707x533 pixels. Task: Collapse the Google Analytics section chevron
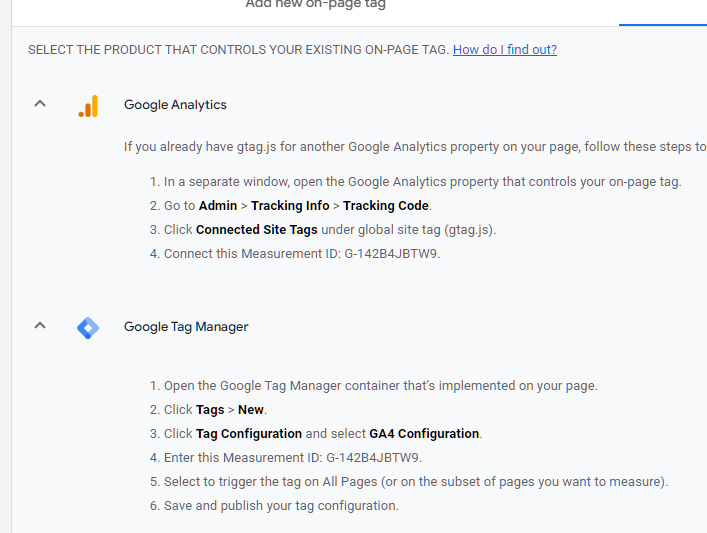[x=40, y=103]
